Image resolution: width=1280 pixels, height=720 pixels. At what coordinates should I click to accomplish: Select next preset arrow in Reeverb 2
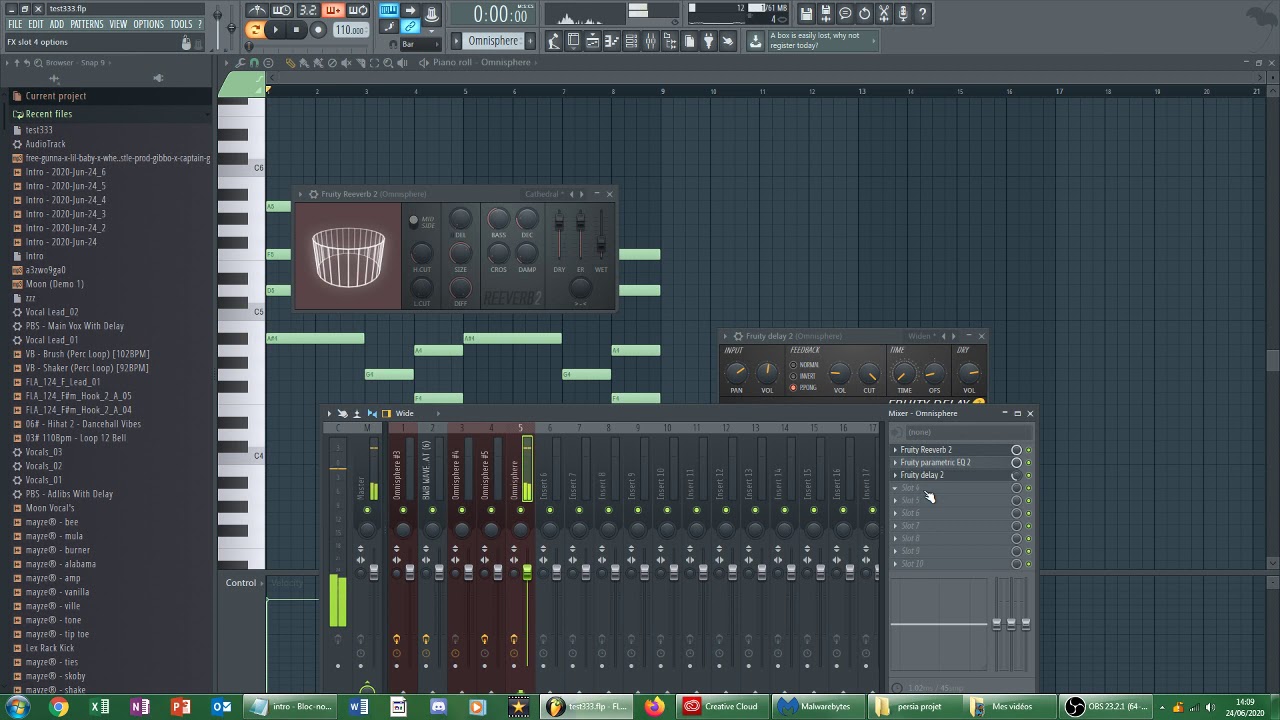tap(583, 194)
